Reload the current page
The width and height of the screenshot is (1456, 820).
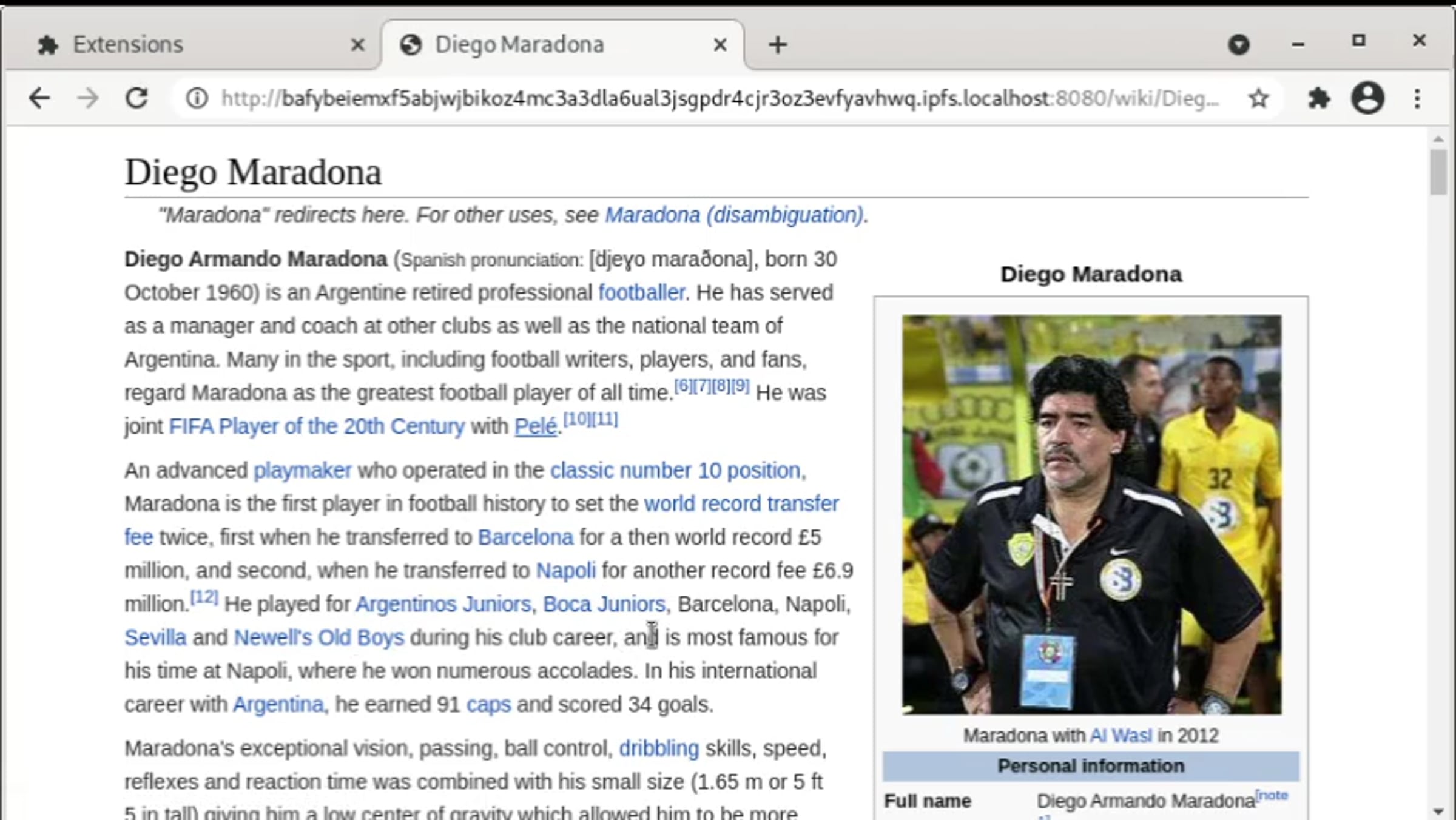(x=136, y=98)
